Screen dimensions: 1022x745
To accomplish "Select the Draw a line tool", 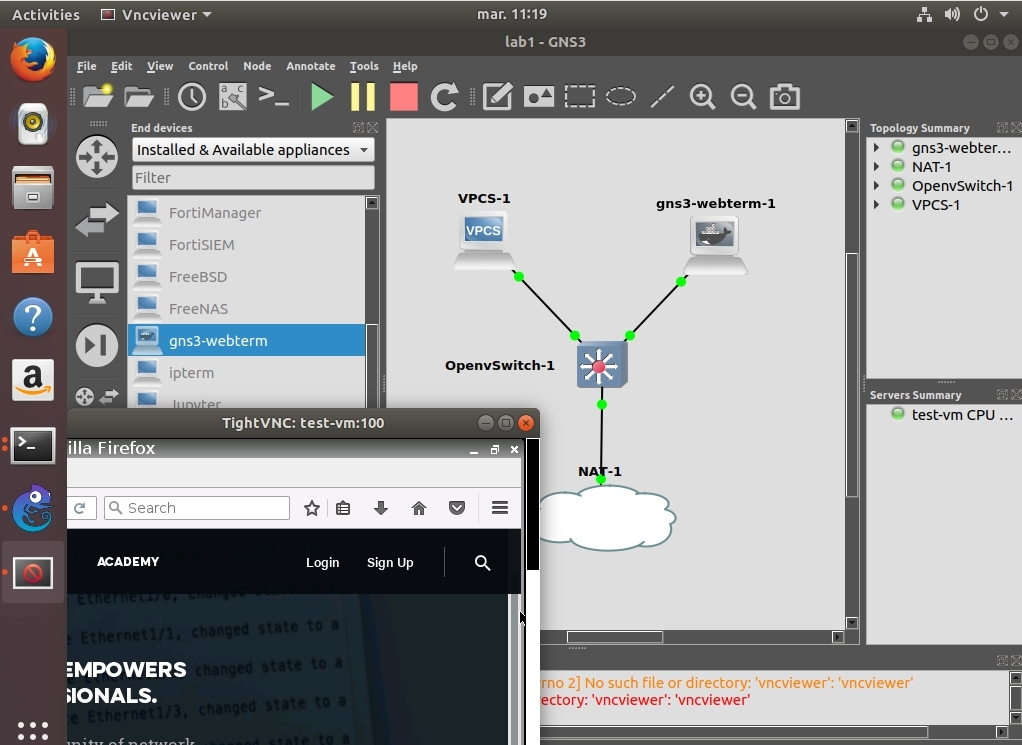I will 662,96.
